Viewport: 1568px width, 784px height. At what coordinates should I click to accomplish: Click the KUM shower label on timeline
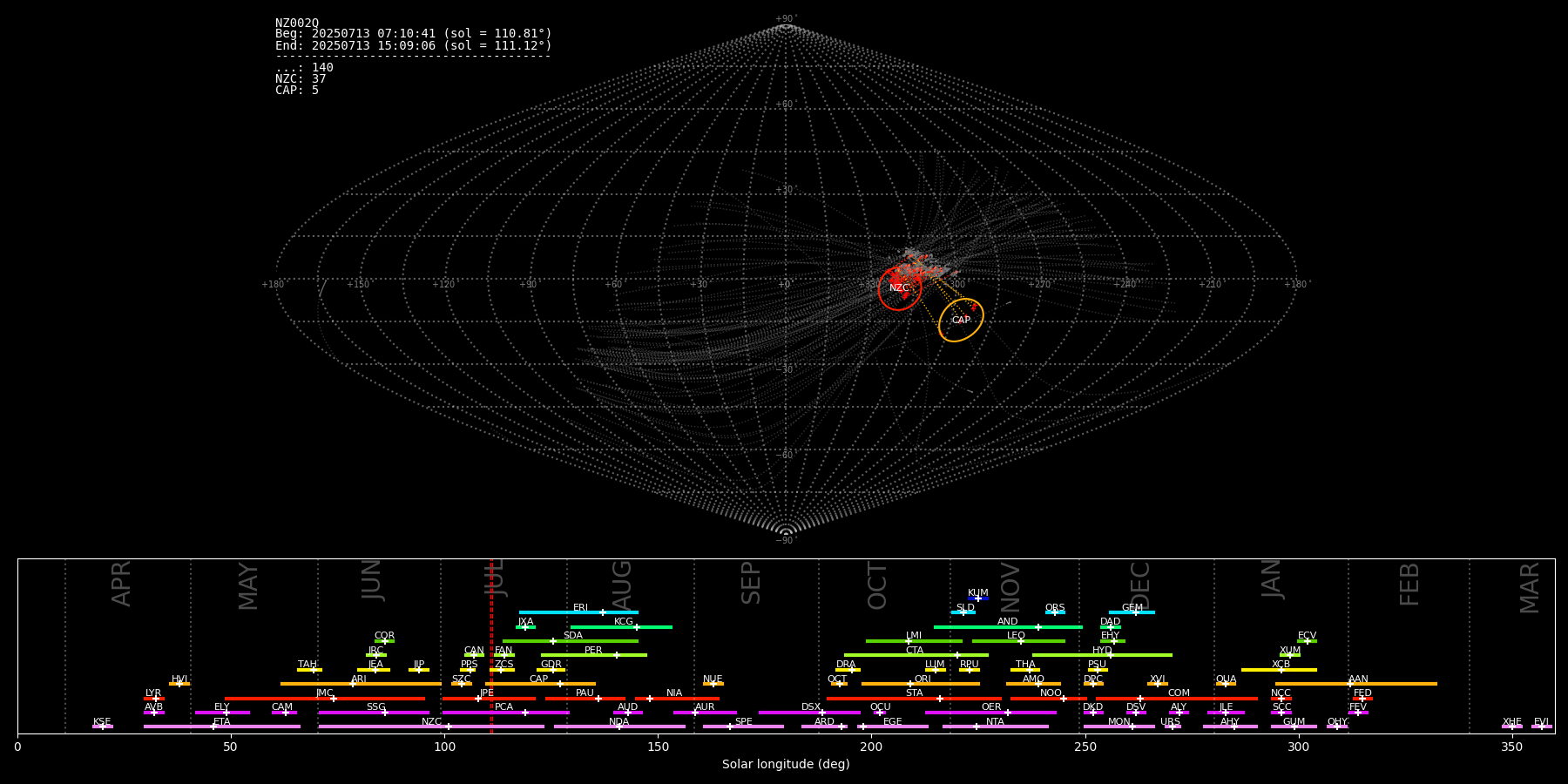tap(978, 592)
